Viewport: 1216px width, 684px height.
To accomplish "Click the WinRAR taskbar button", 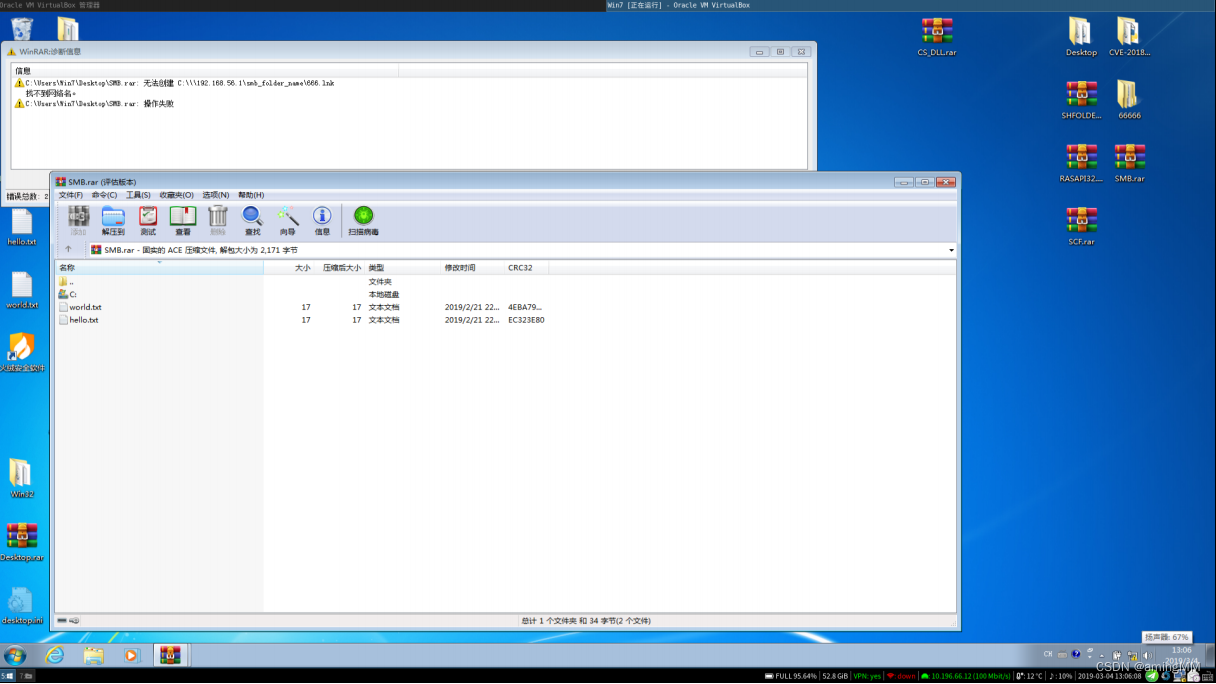I will (171, 656).
